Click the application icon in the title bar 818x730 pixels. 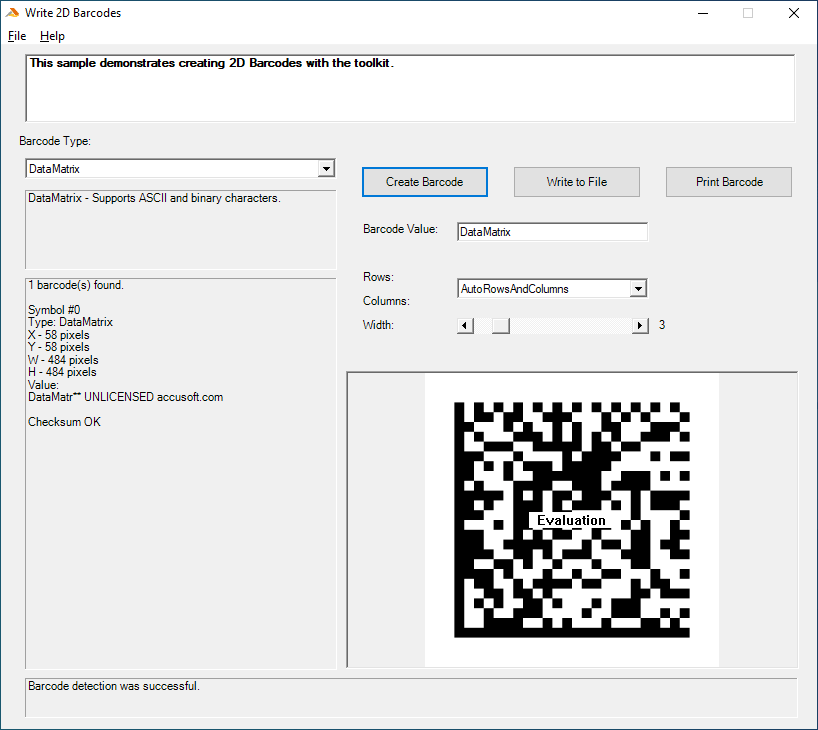point(12,12)
